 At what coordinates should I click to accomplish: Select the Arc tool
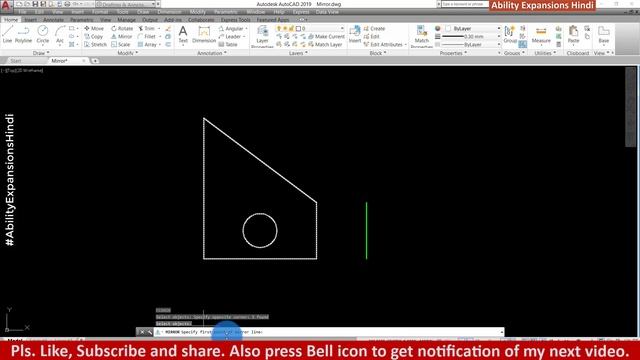(x=60, y=34)
